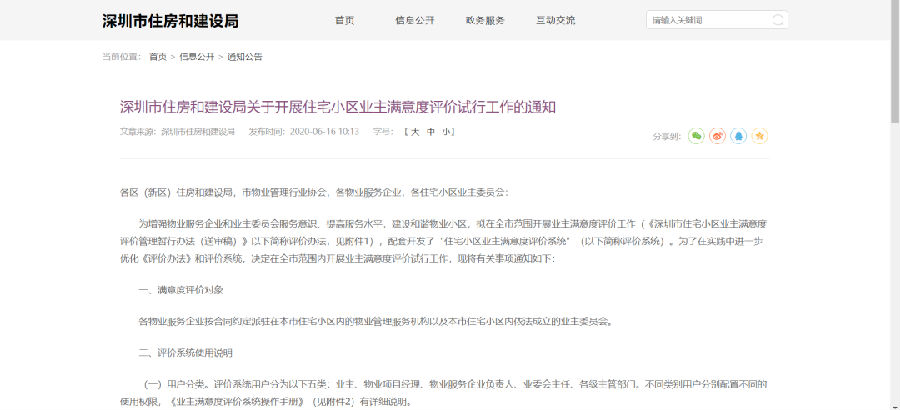Share to Qzone star icon
This screenshot has width=900, height=410.
pos(759,135)
